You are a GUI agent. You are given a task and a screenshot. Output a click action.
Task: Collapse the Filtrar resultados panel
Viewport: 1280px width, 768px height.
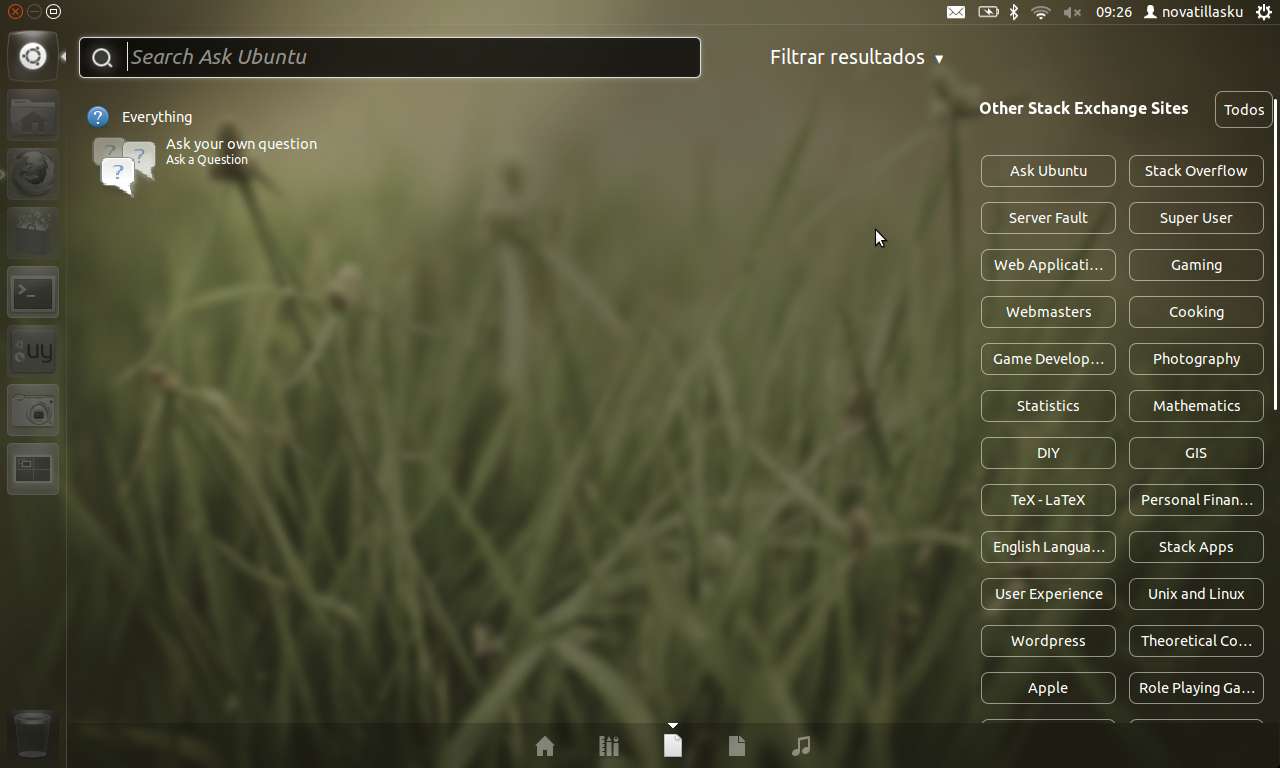point(857,57)
